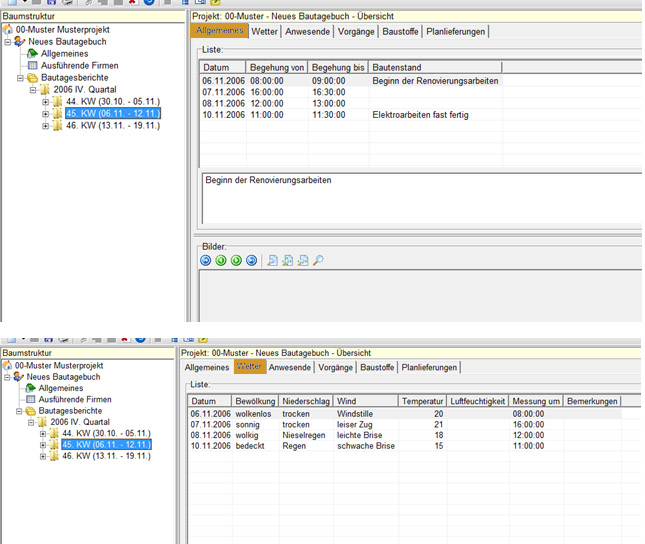Select highlighted Allgemeines tab in upper window
The width and height of the screenshot is (645, 544).
[220, 31]
